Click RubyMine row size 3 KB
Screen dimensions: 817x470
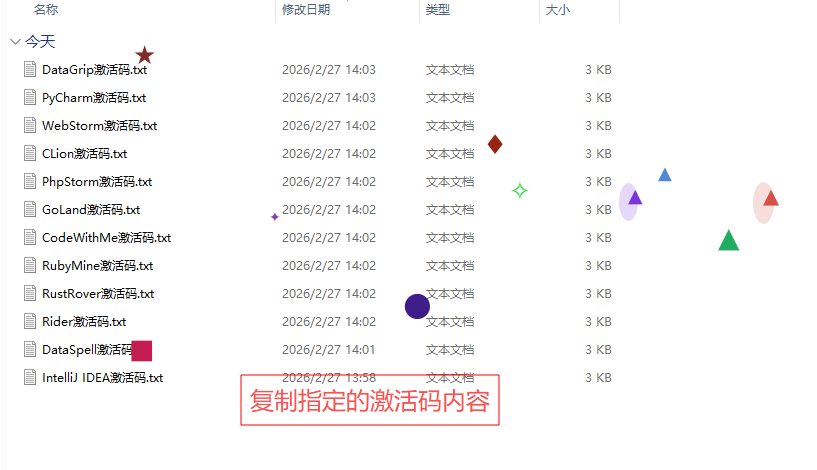(x=598, y=266)
